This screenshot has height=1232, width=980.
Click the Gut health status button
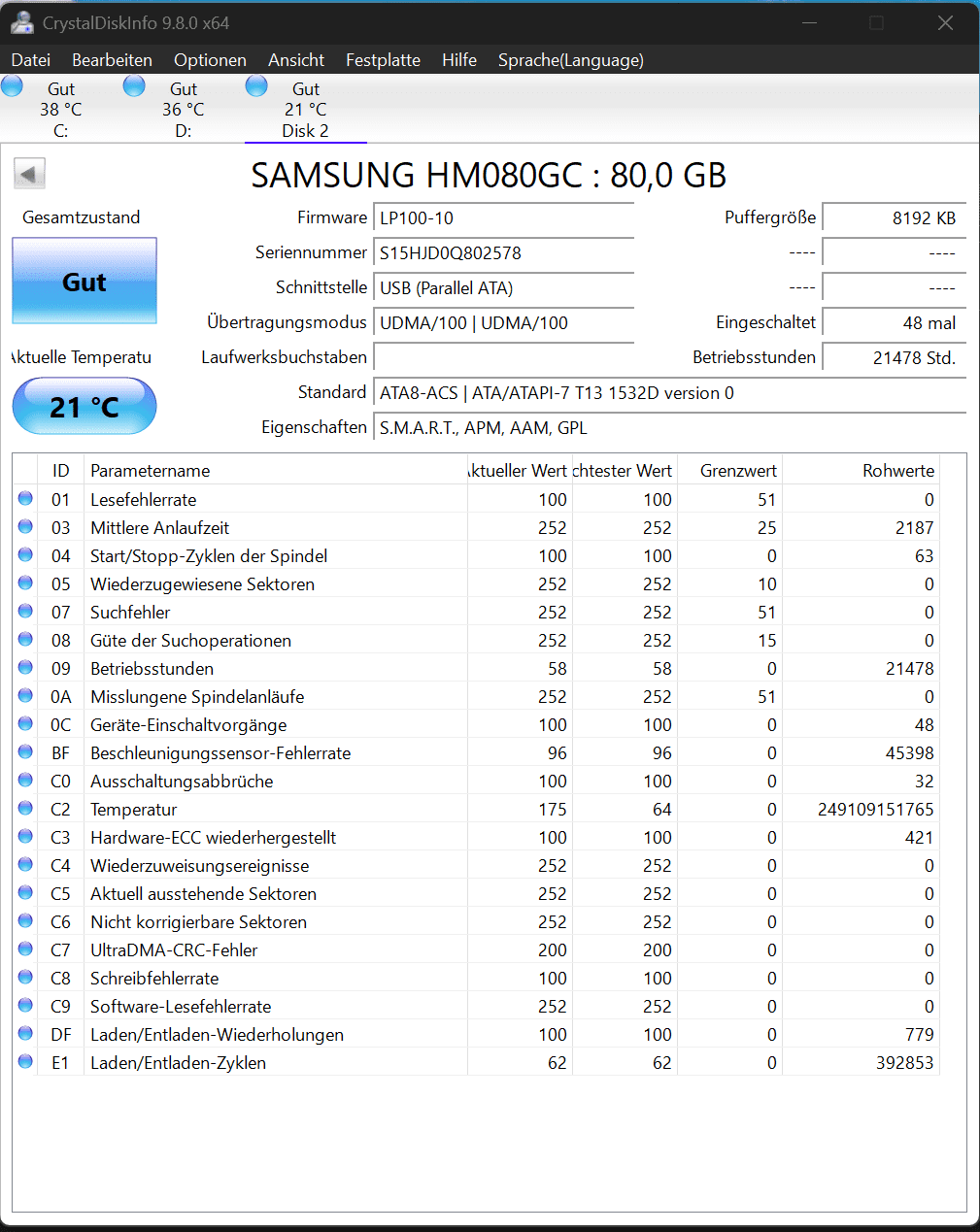click(84, 281)
